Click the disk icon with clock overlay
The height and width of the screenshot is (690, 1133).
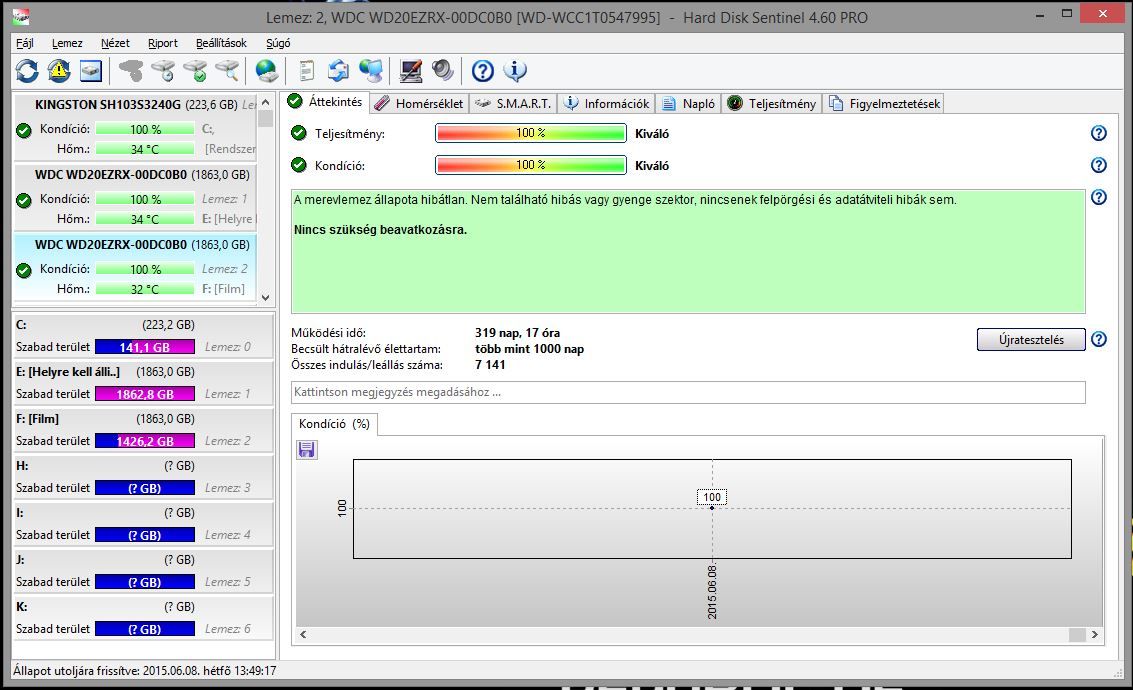pyautogui.click(x=163, y=71)
